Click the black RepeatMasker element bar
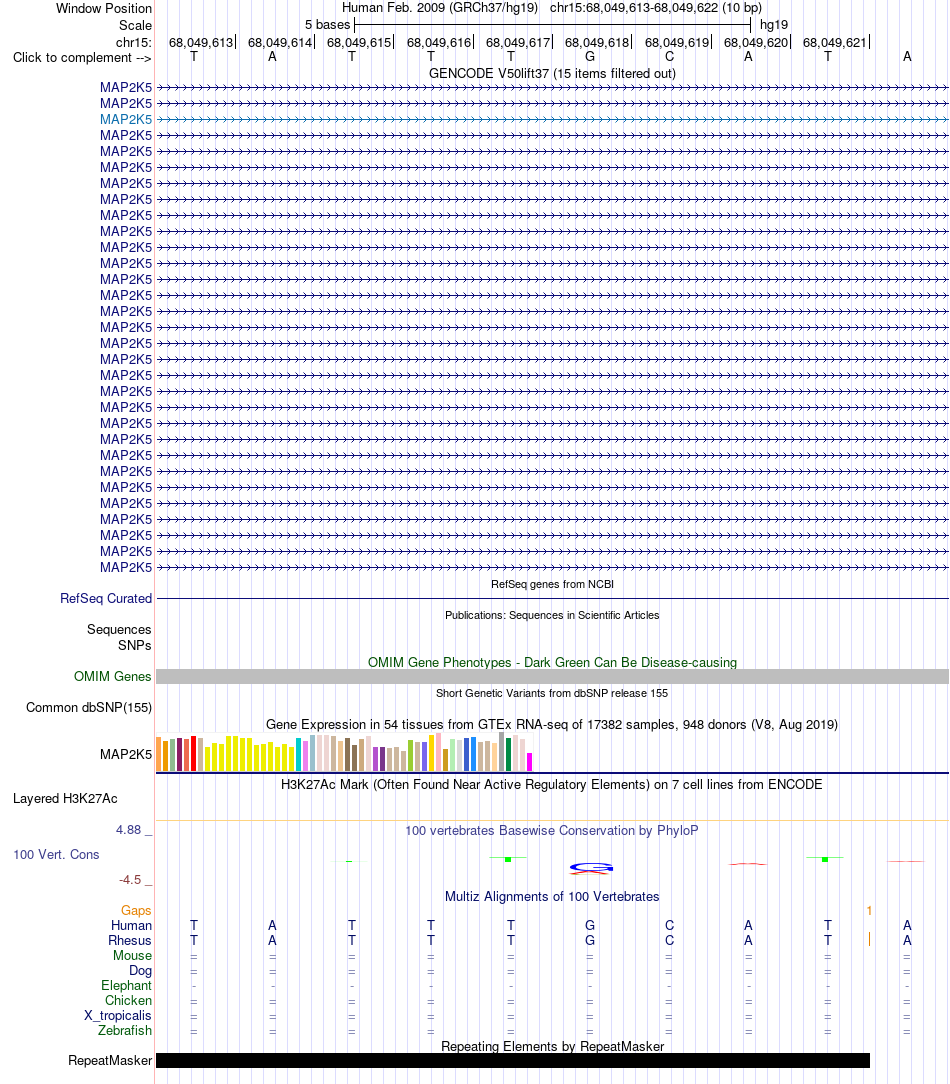The width and height of the screenshot is (950, 1084). (x=513, y=1060)
